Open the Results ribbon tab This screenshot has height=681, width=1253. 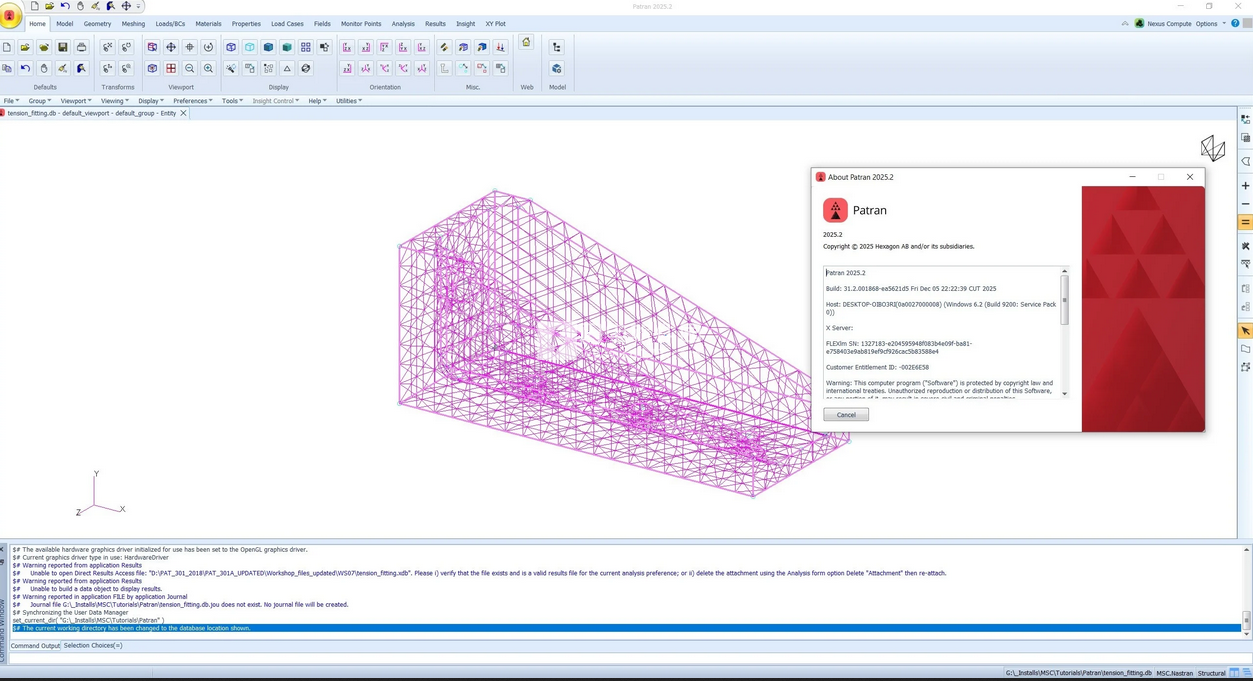tap(435, 23)
